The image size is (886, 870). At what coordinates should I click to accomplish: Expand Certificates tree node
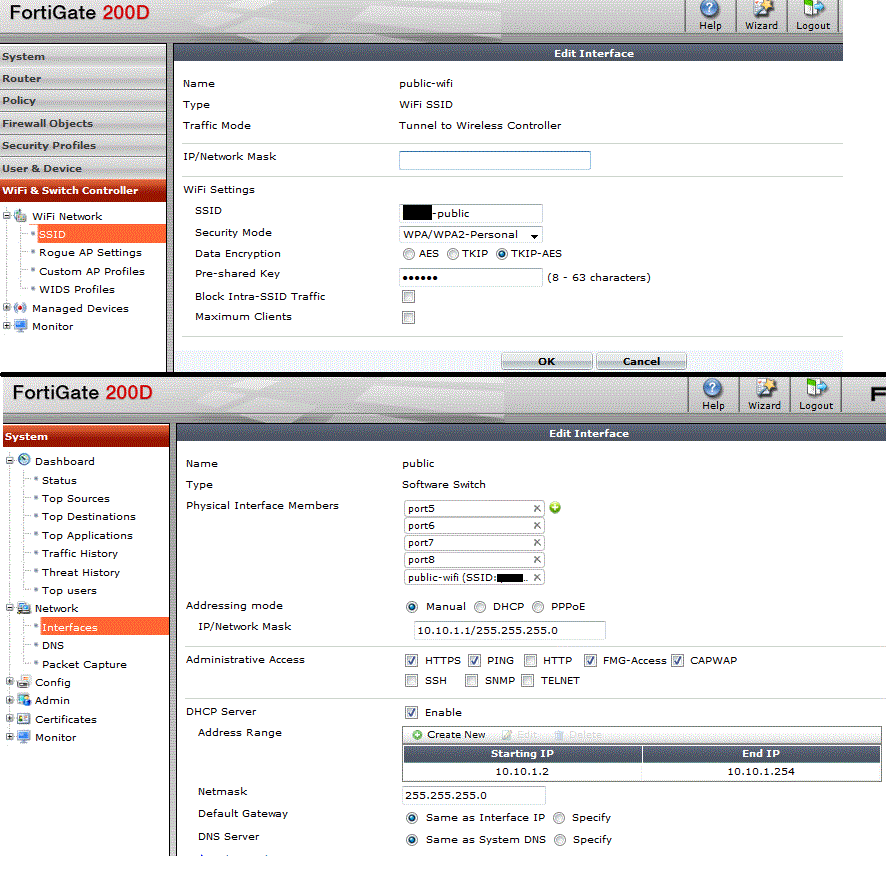click(10, 718)
